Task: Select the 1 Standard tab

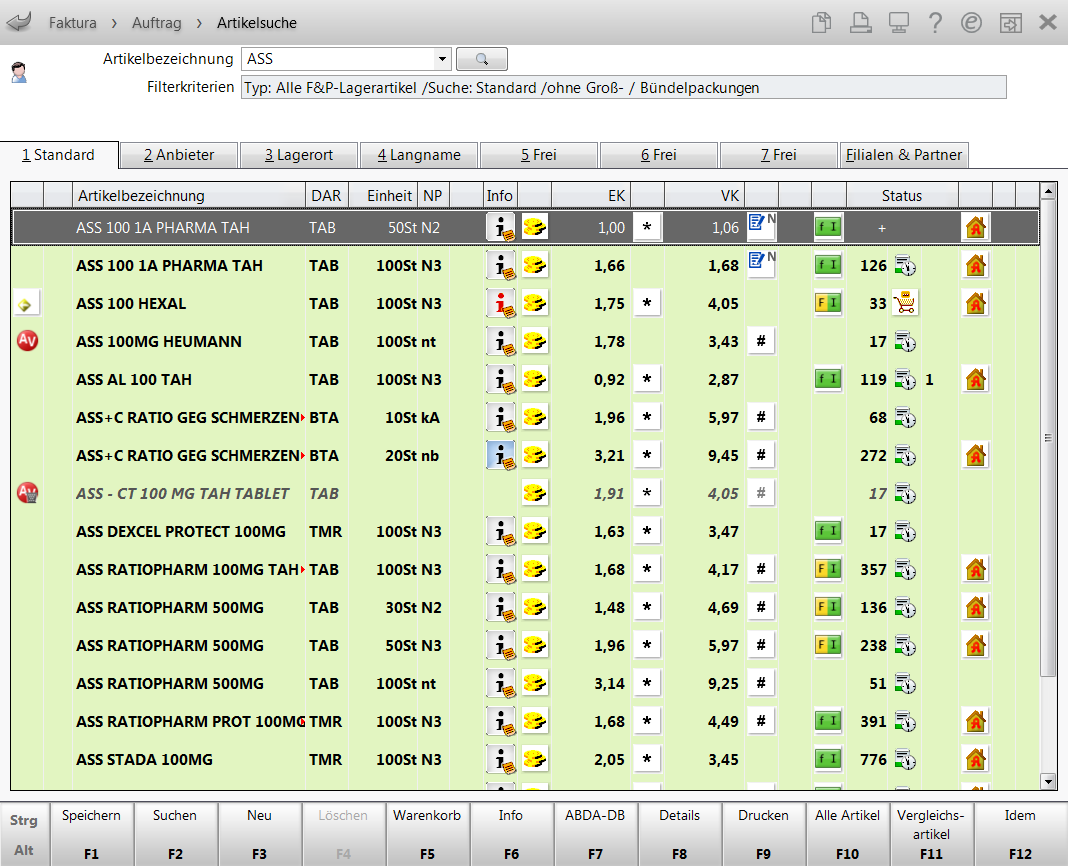Action: coord(59,155)
